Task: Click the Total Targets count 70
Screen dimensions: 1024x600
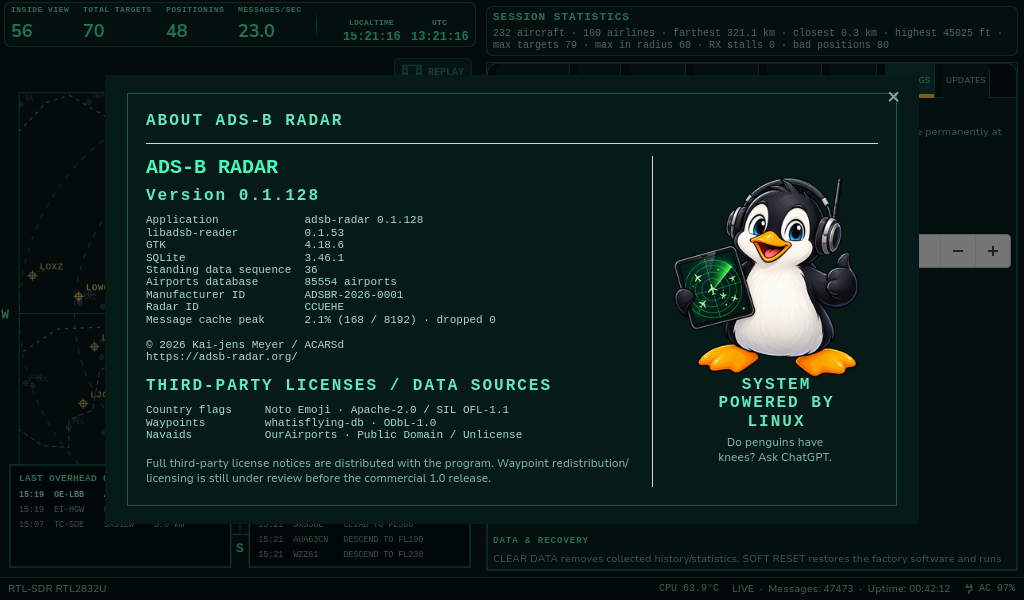Action: coord(93,31)
